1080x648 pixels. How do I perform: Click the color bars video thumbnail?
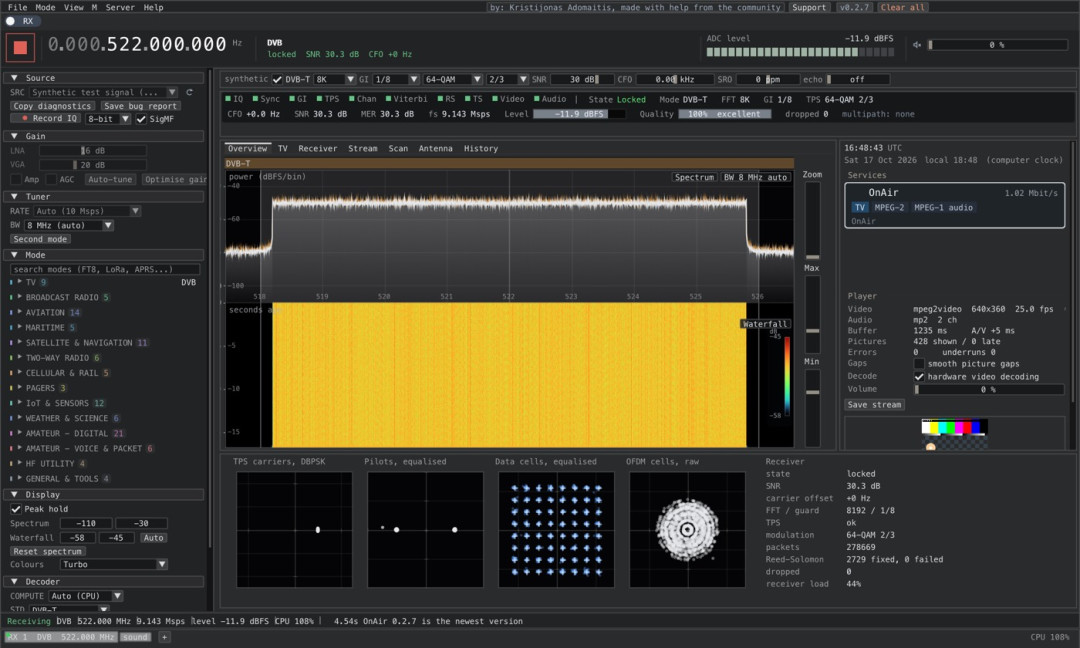955,433
